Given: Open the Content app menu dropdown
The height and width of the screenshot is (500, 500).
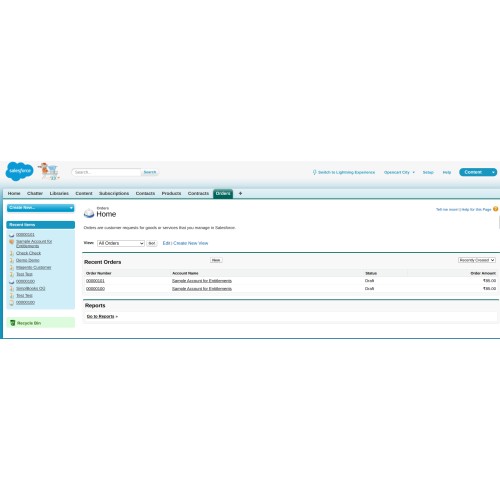Looking at the screenshot, I should (x=478, y=172).
